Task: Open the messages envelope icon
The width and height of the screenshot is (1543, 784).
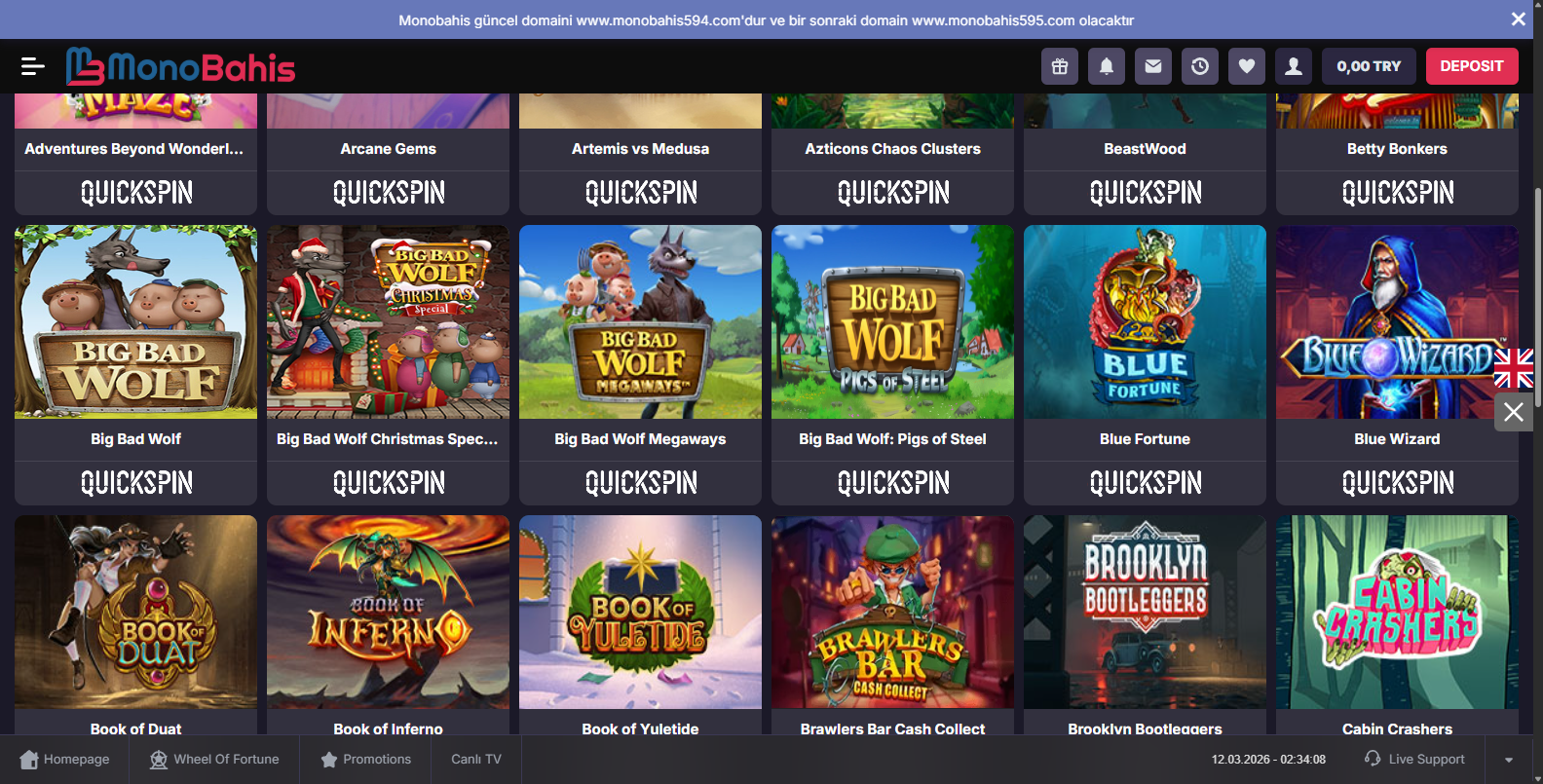Action: point(1152,66)
